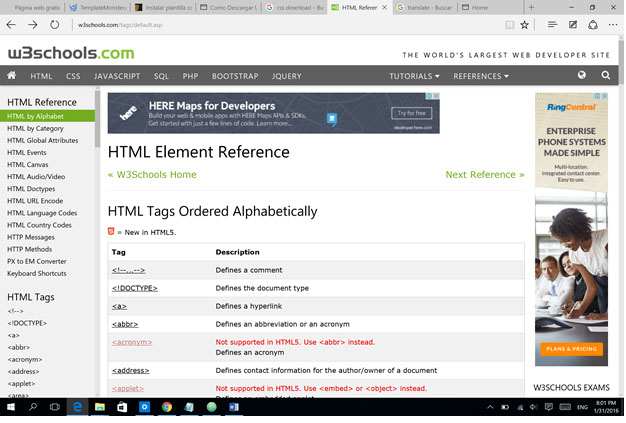Open the Share icon

coord(593,25)
